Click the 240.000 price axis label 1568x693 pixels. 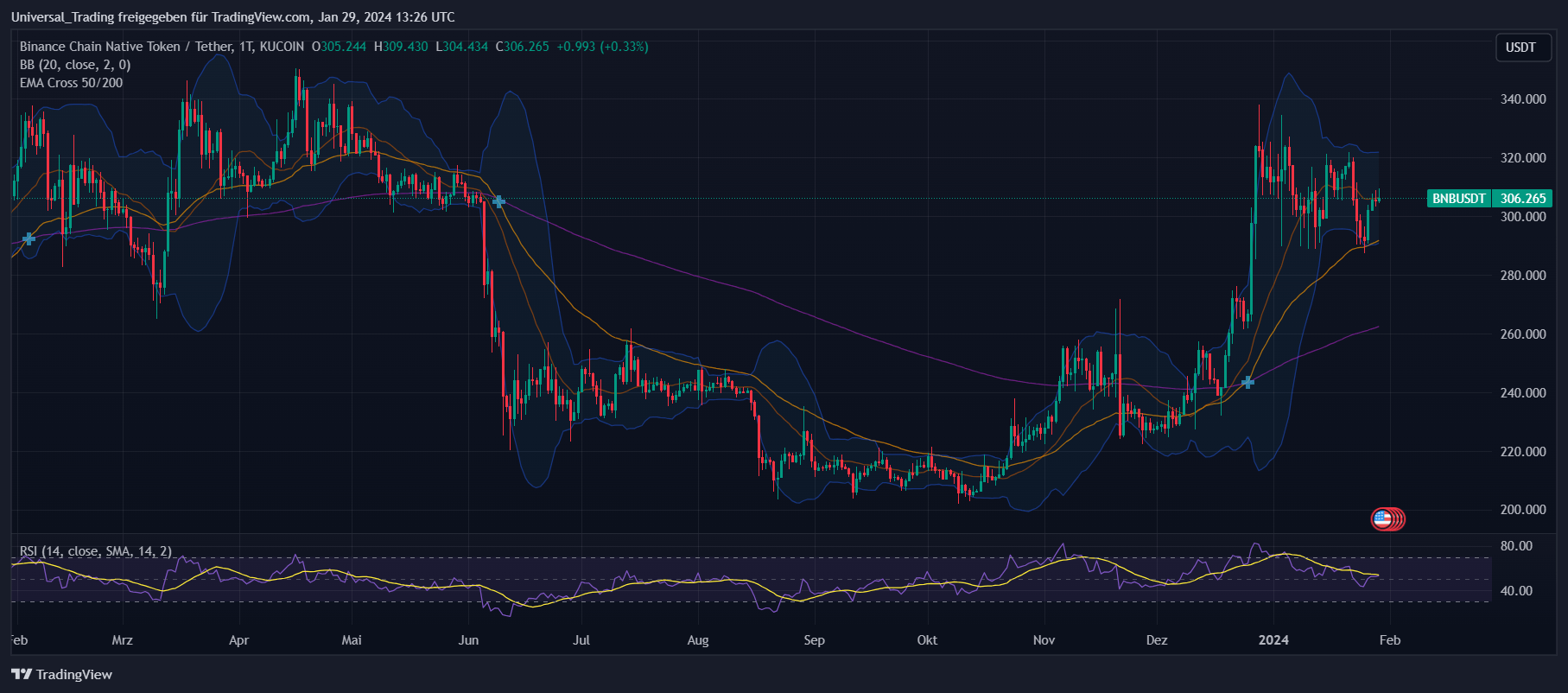click(x=1523, y=393)
